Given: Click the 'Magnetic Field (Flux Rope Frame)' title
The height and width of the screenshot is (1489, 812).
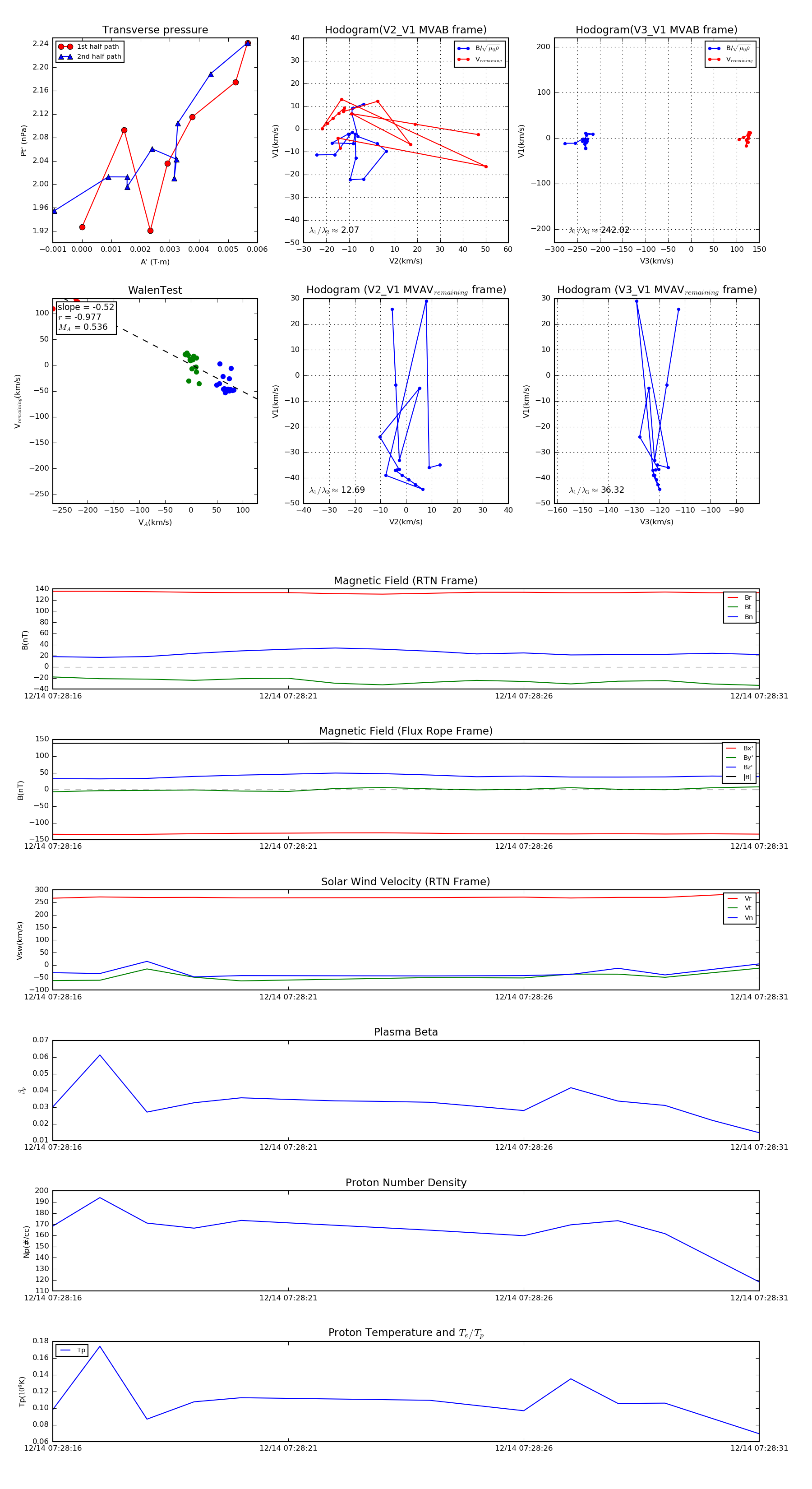Looking at the screenshot, I should (x=406, y=731).
